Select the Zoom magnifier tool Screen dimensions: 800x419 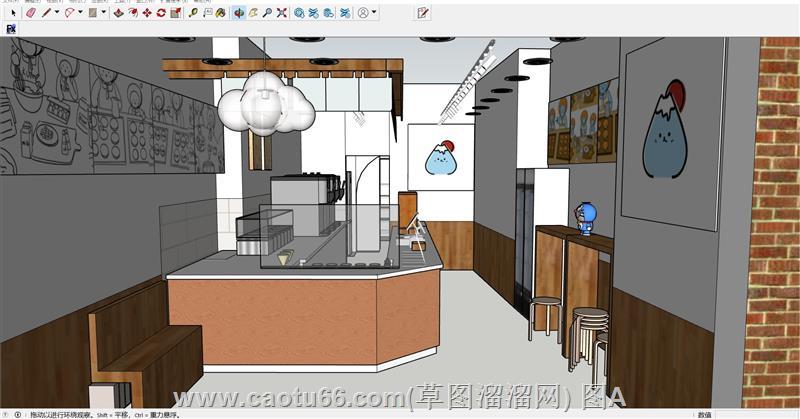point(267,13)
